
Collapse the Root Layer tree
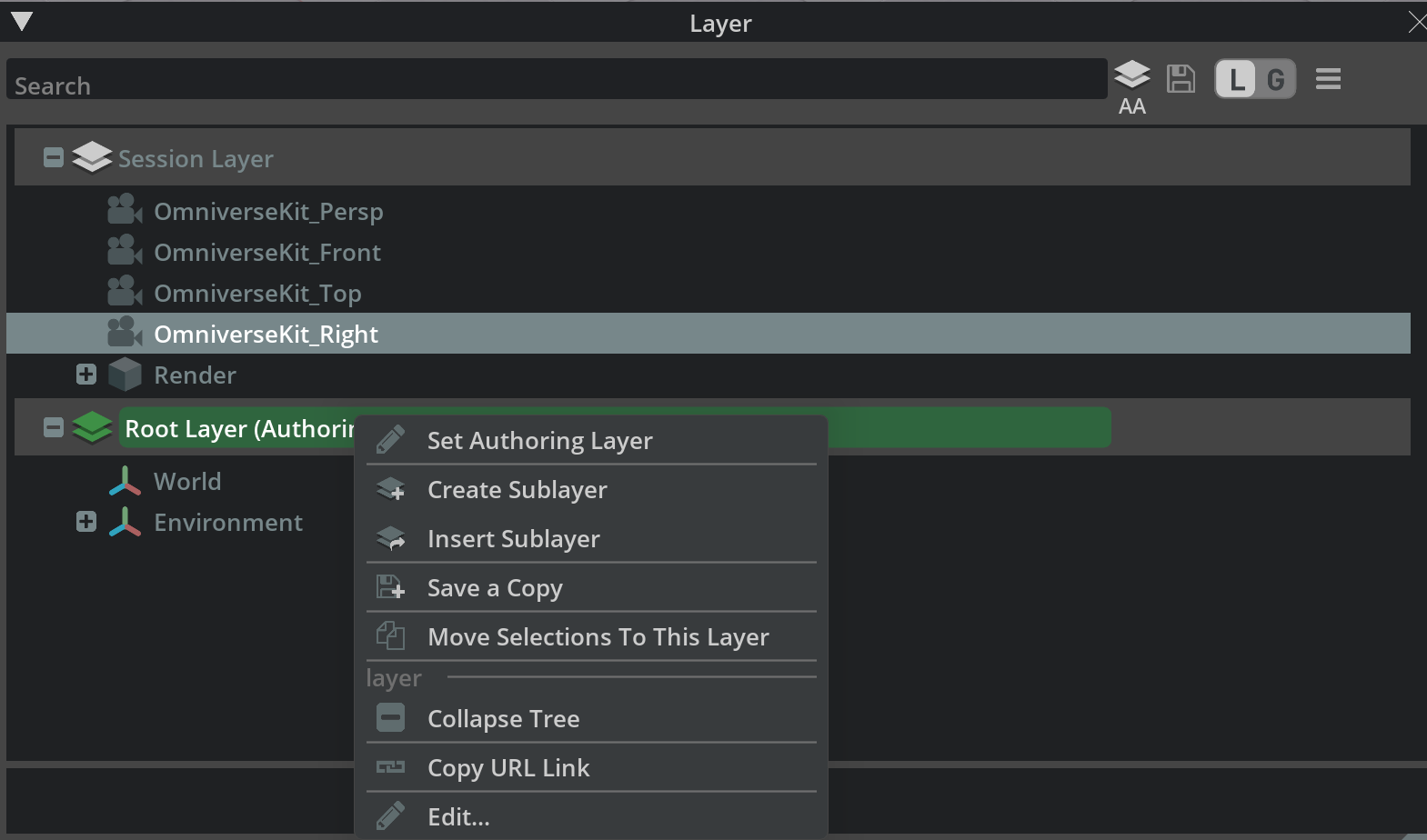54,427
